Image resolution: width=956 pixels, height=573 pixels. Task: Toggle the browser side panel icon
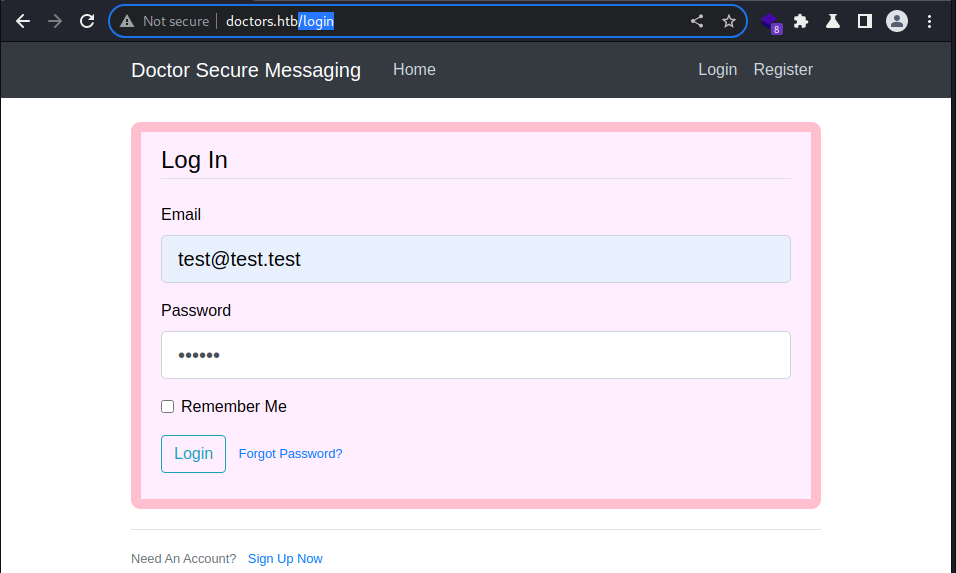tap(865, 21)
